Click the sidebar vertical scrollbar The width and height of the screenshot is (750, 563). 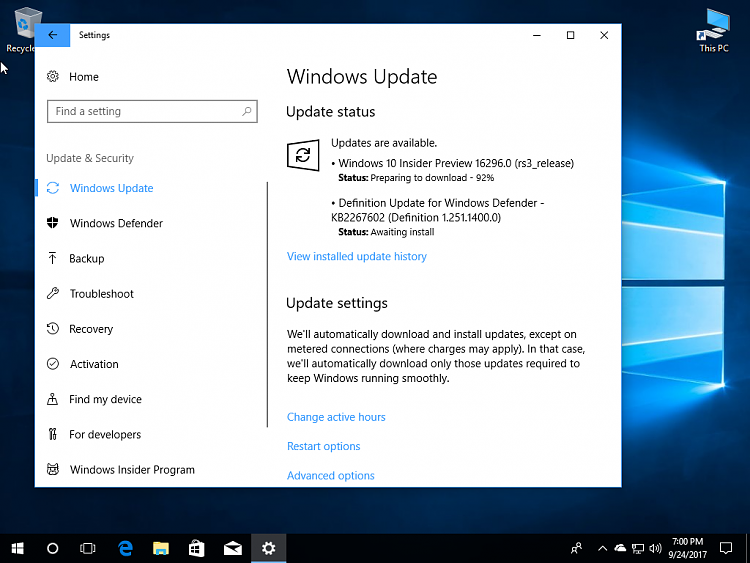pyautogui.click(x=267, y=304)
